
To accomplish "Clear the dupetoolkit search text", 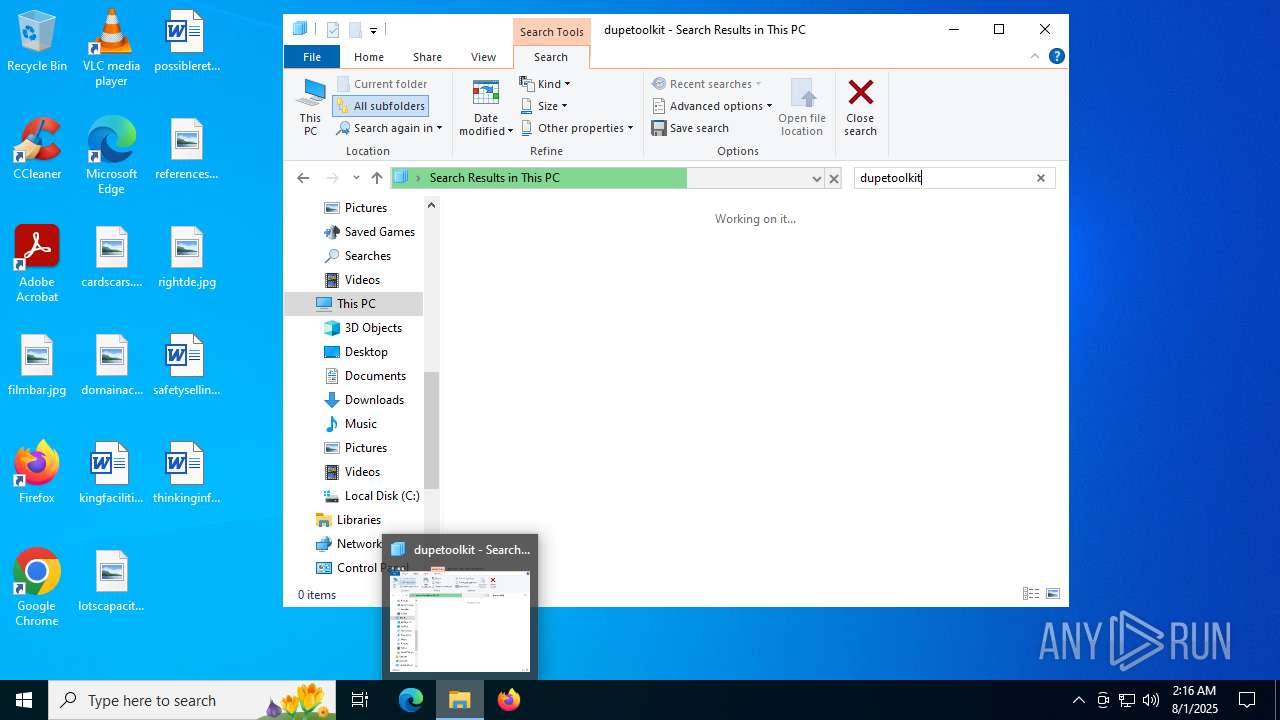I will click(1040, 178).
